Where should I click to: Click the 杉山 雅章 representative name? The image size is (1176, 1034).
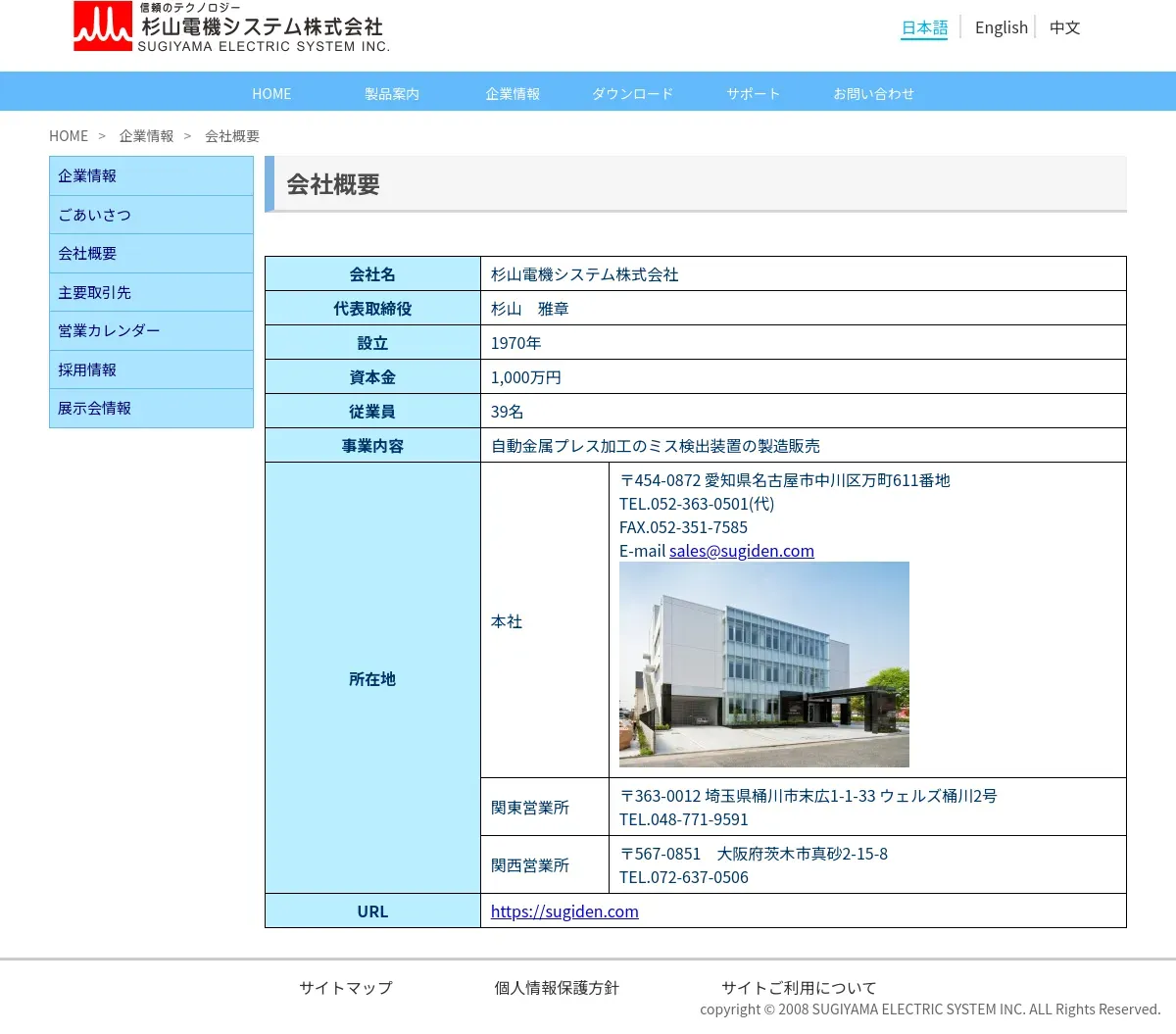tap(530, 309)
